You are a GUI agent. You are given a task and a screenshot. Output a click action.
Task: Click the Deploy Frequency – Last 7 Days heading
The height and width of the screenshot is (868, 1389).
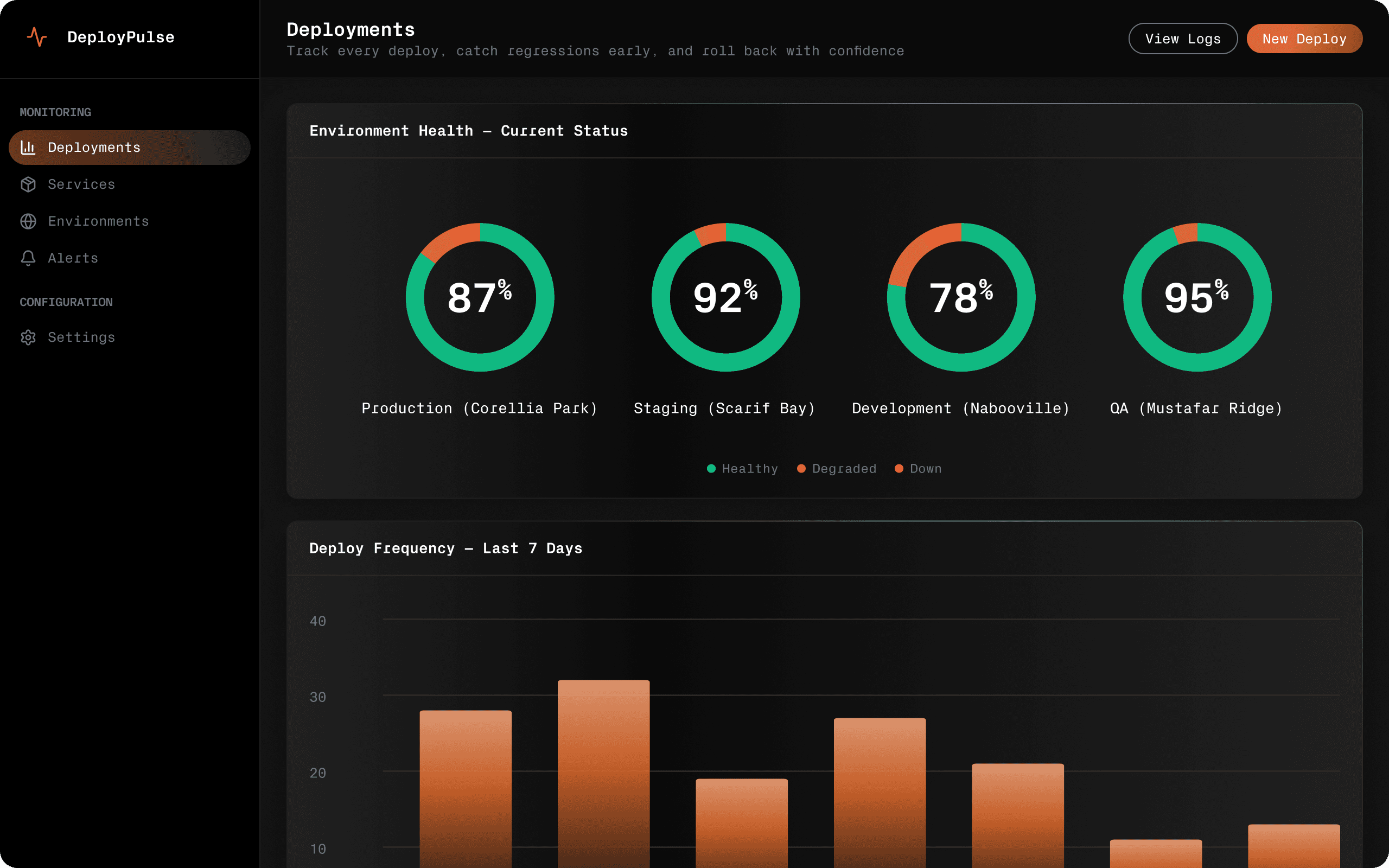pyautogui.click(x=445, y=548)
